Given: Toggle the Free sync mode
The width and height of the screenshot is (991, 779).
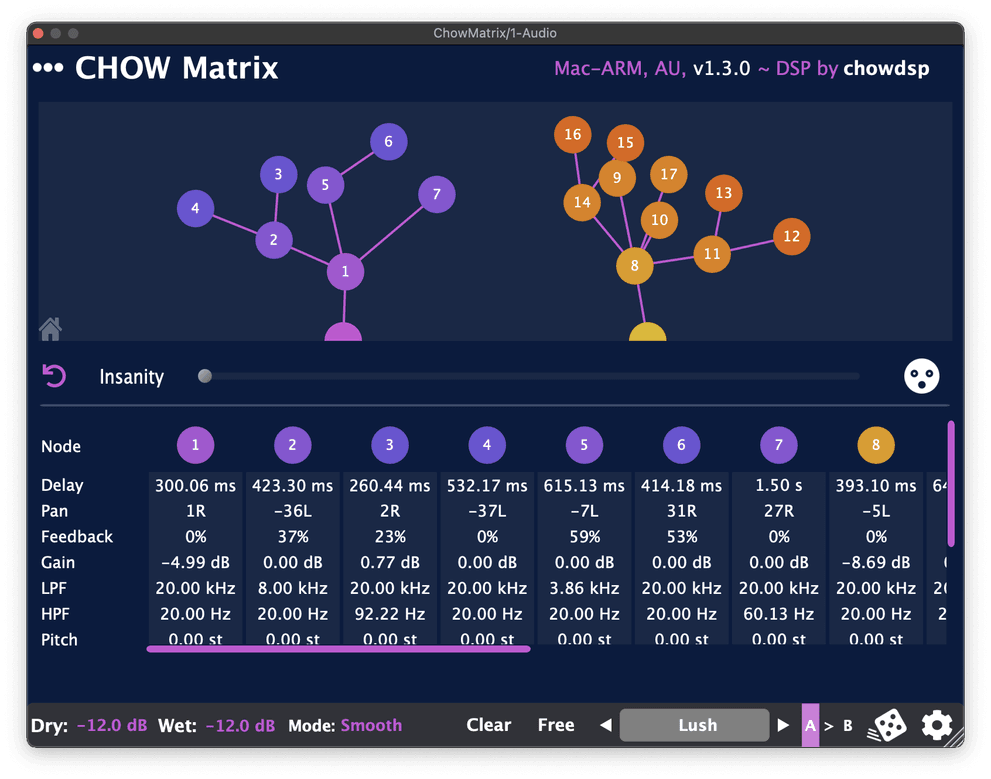Looking at the screenshot, I should [x=555, y=725].
